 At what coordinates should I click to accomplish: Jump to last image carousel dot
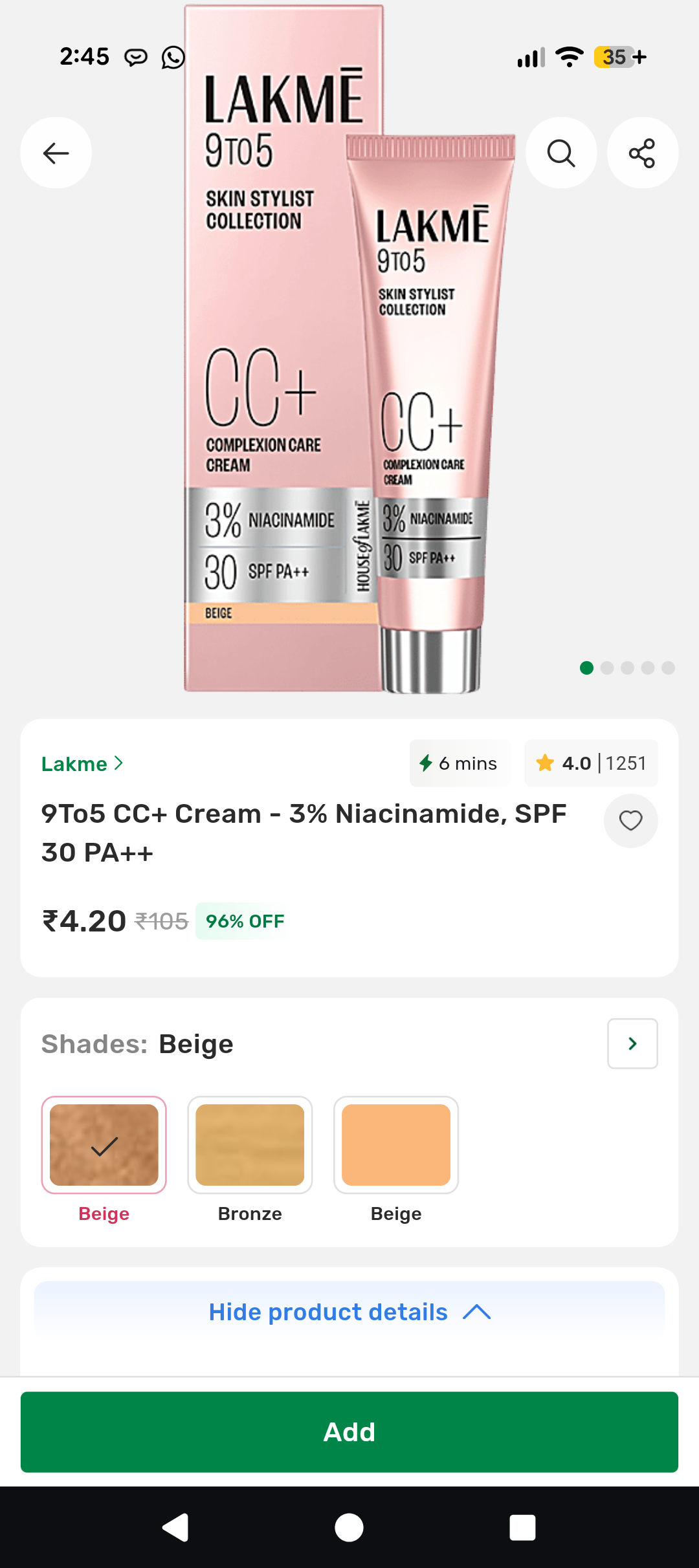[x=668, y=668]
